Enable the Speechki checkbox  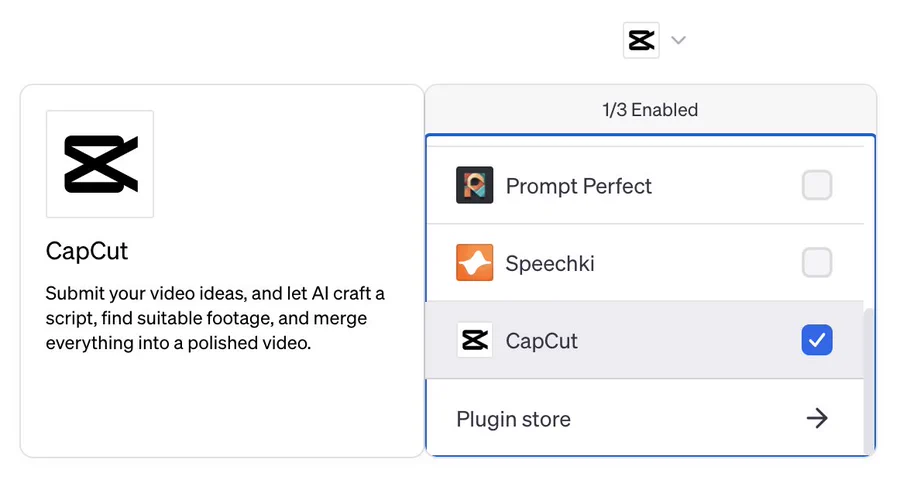817,262
